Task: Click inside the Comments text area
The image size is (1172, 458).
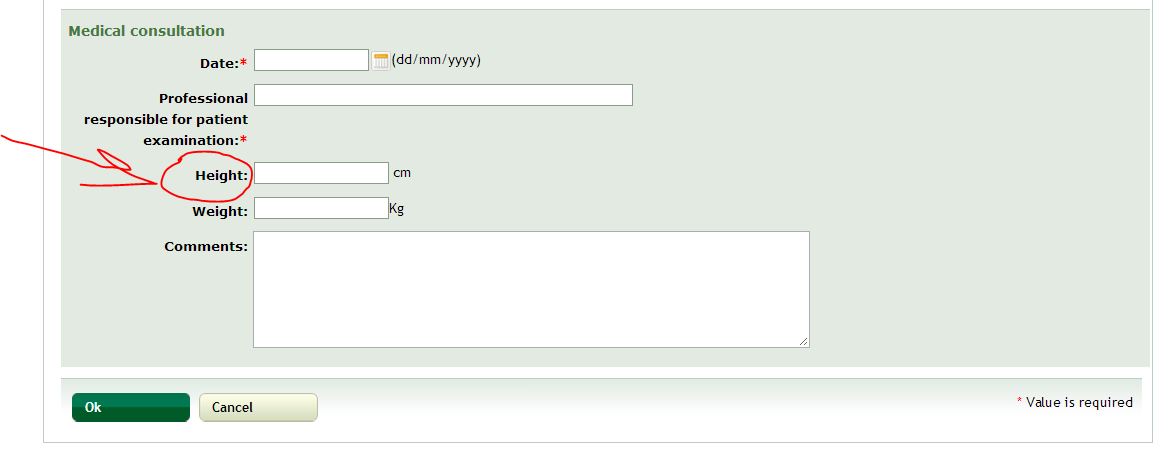Action: (531, 289)
